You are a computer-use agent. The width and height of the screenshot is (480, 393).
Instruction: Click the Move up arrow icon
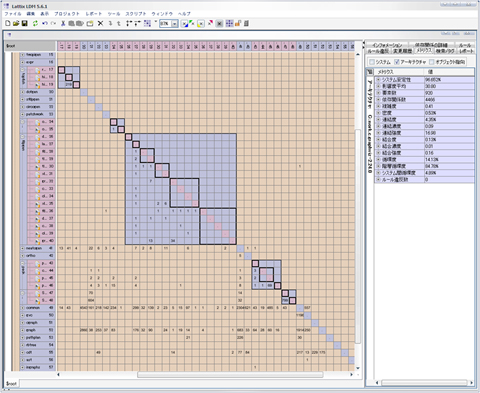point(119,23)
